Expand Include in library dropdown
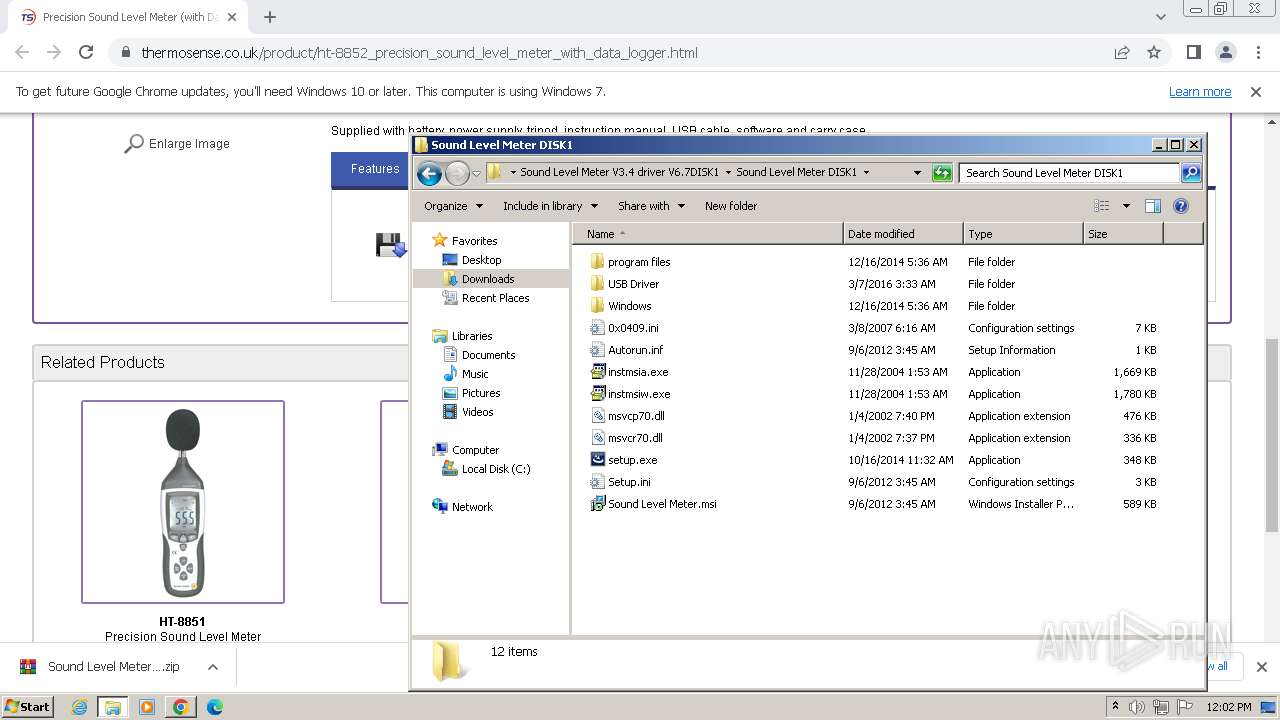This screenshot has width=1280, height=720. pyautogui.click(x=550, y=206)
